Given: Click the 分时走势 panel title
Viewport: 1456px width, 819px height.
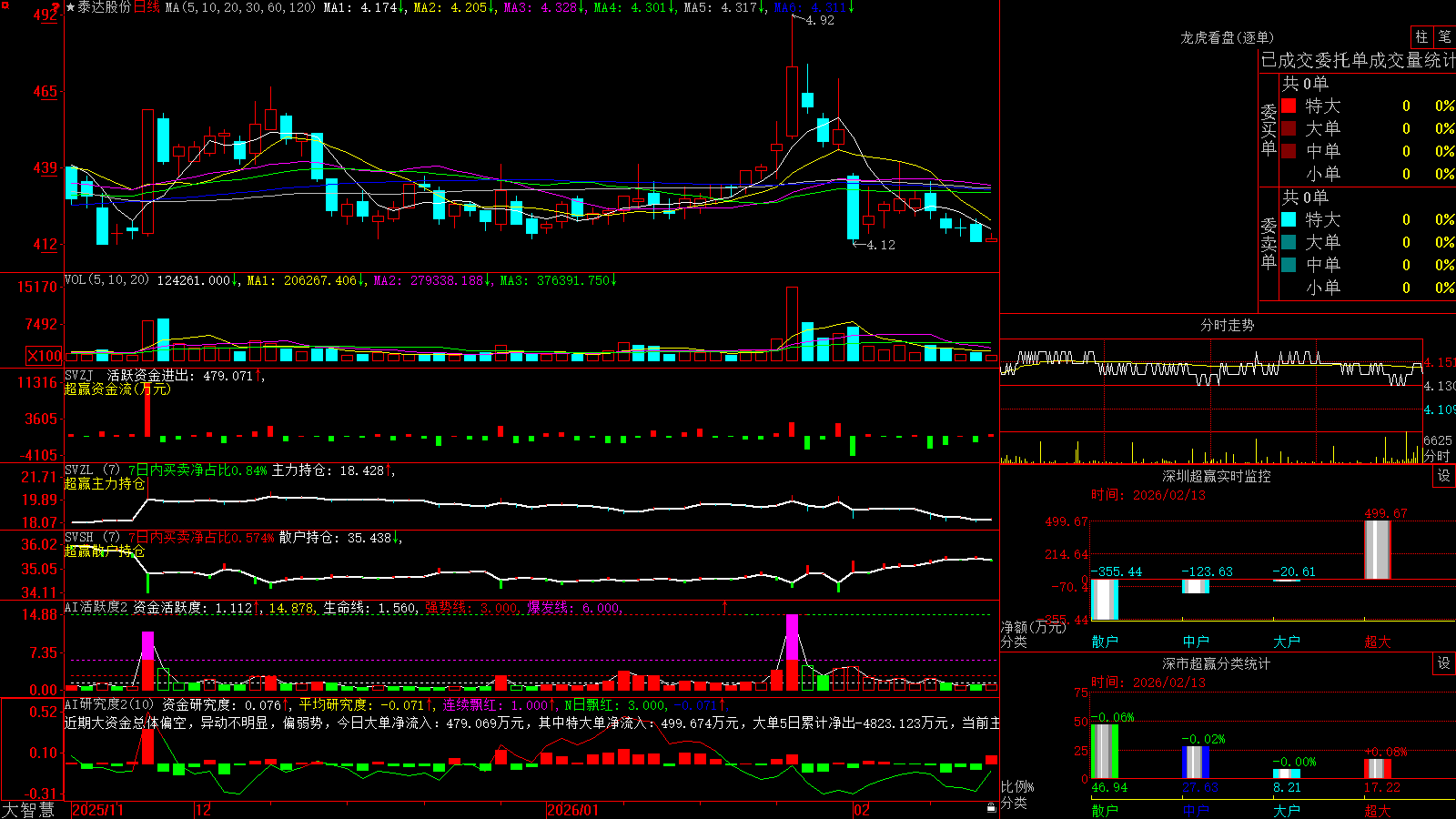Looking at the screenshot, I should tap(1227, 325).
